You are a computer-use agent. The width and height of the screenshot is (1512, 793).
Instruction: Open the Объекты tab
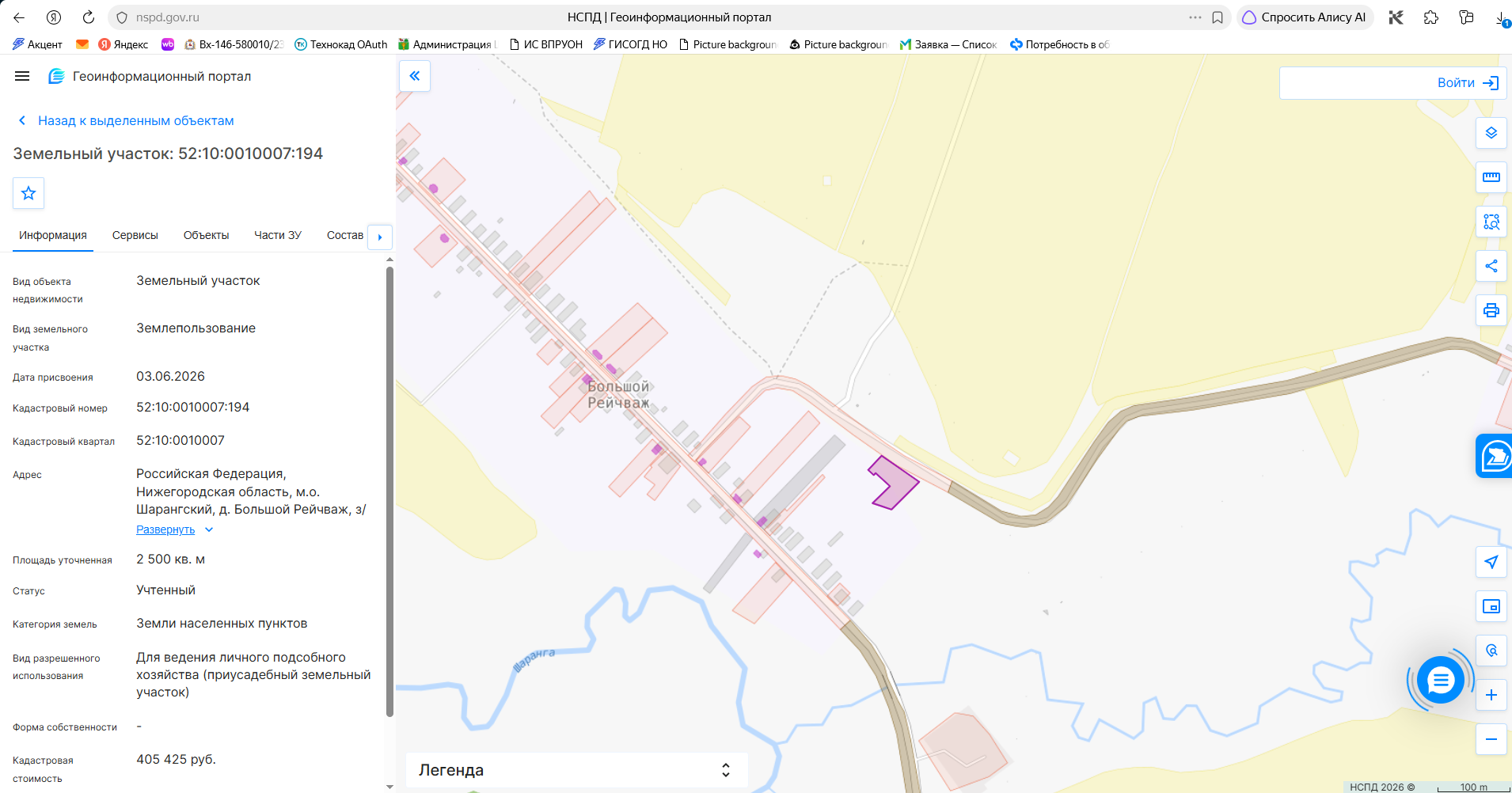[206, 235]
